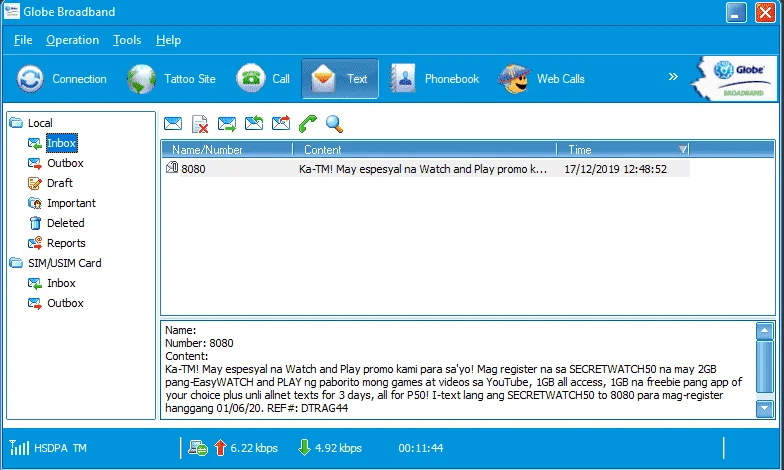
Task: Minimize the Globe Broadband window
Action: pyautogui.click(x=736, y=12)
